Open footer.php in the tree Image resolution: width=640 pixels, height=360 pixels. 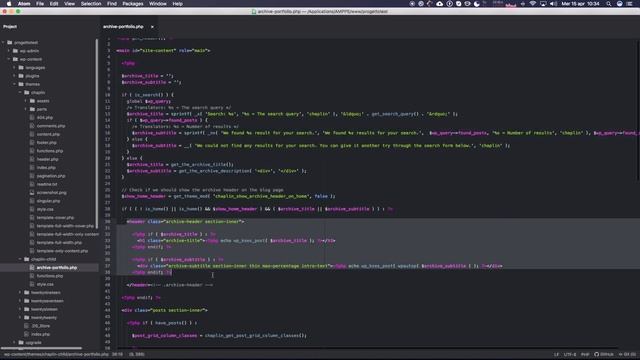point(47,143)
